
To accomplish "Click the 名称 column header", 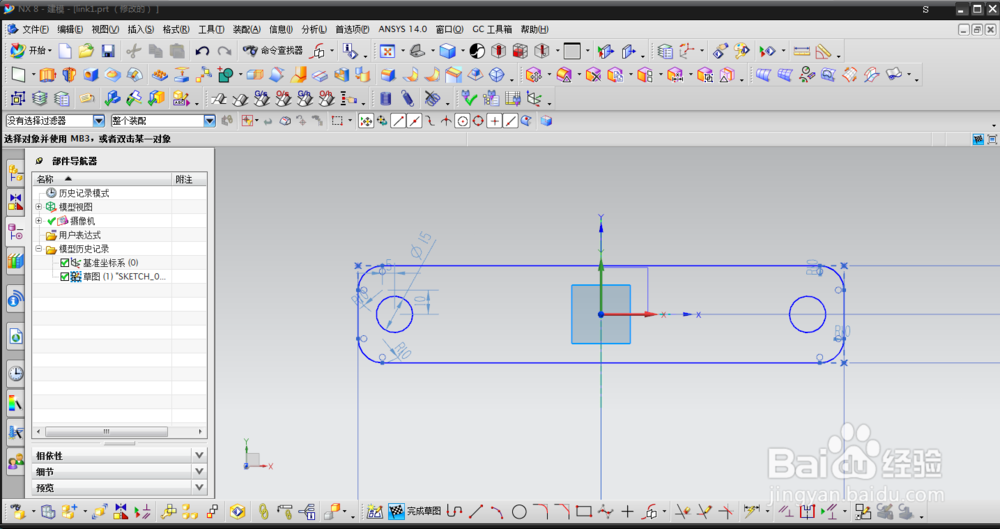I will [102, 179].
